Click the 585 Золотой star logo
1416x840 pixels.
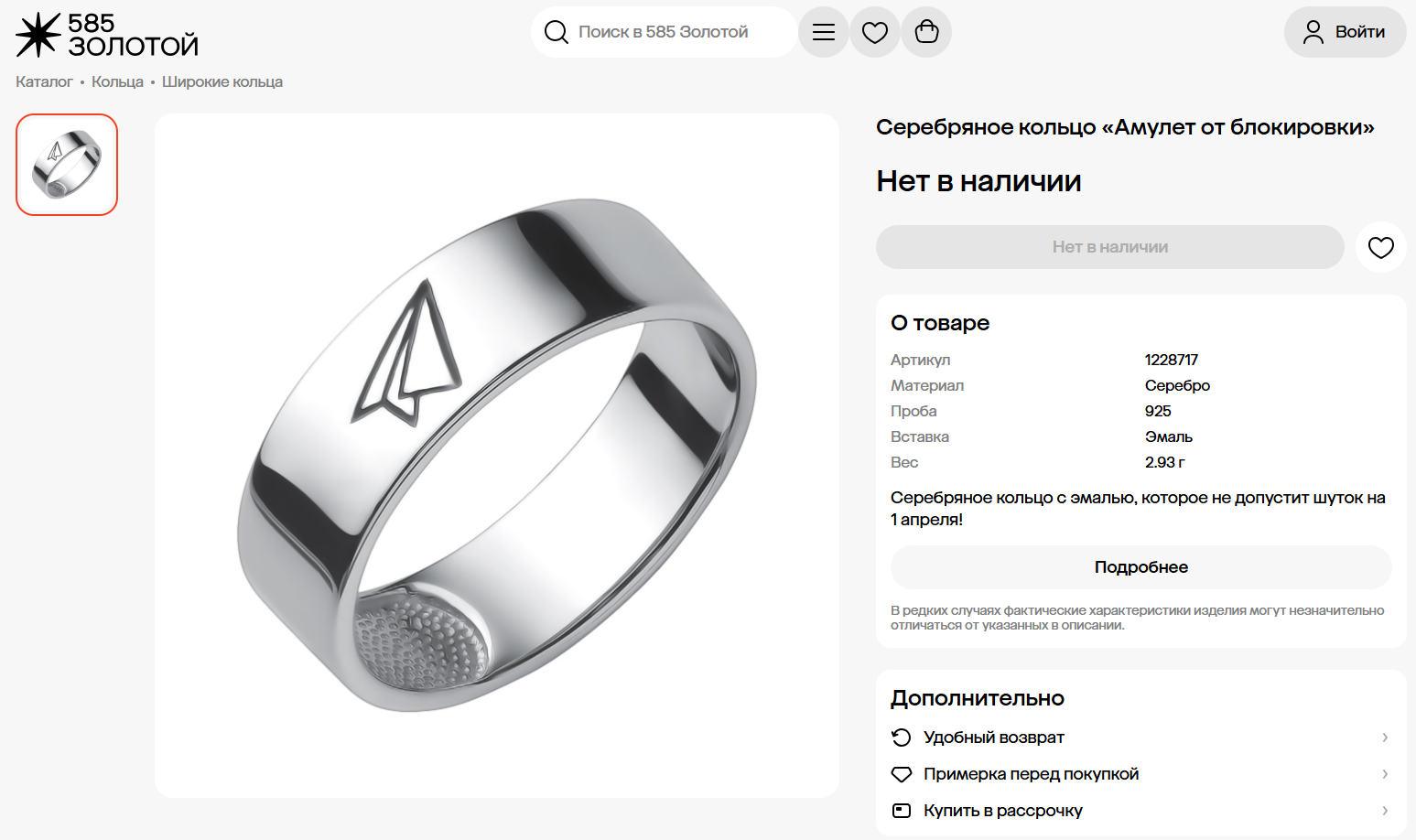[35, 35]
